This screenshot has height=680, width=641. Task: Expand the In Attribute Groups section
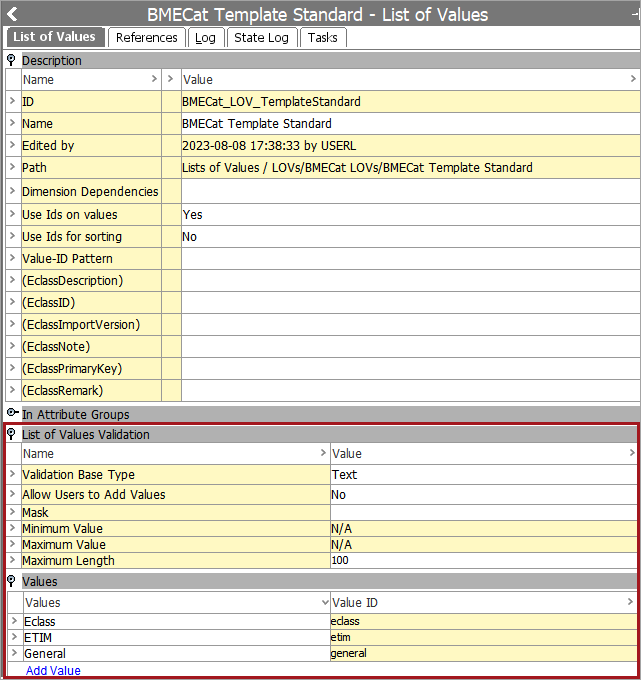click(x=12, y=413)
